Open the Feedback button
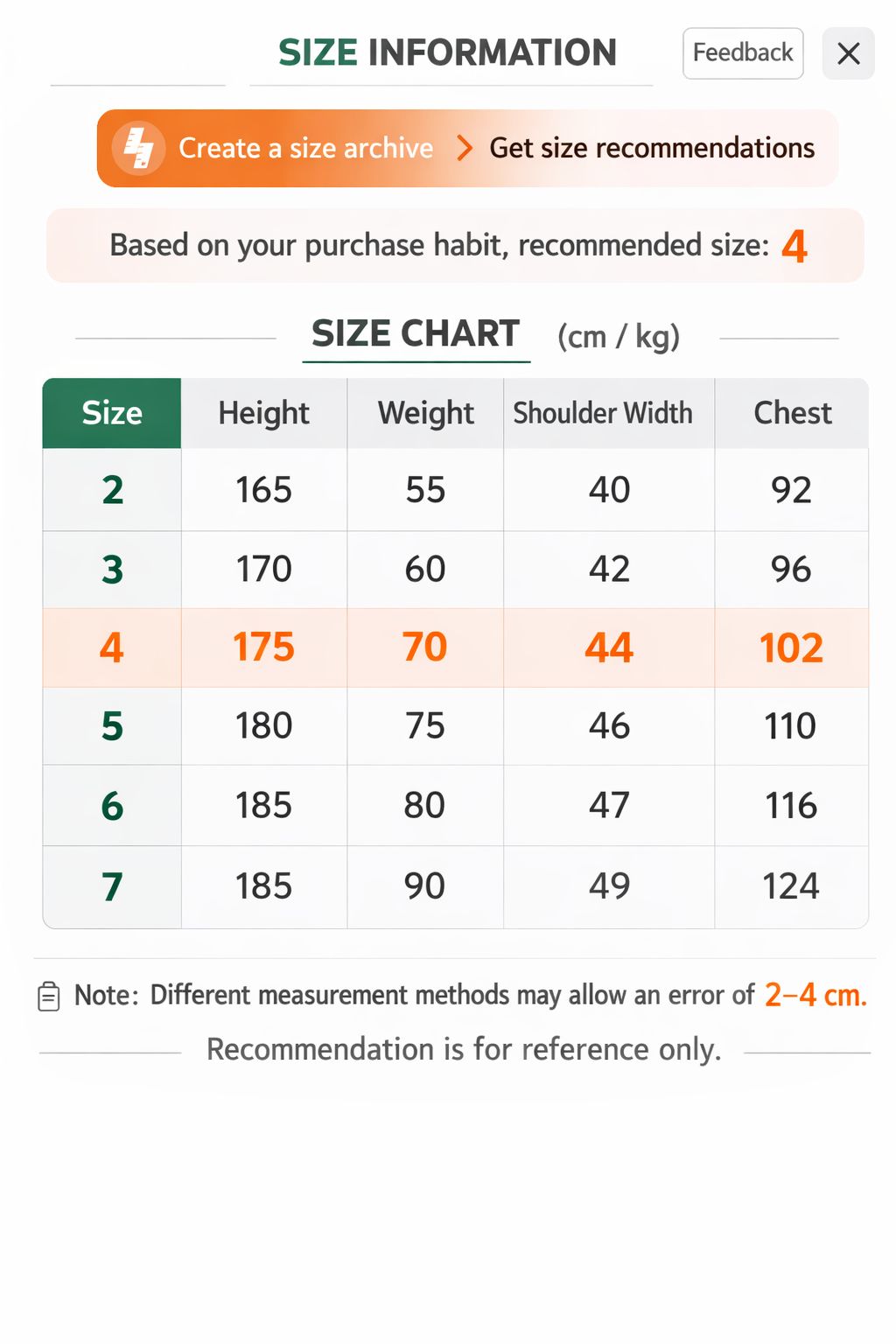This screenshot has height=1344, width=896. click(743, 53)
